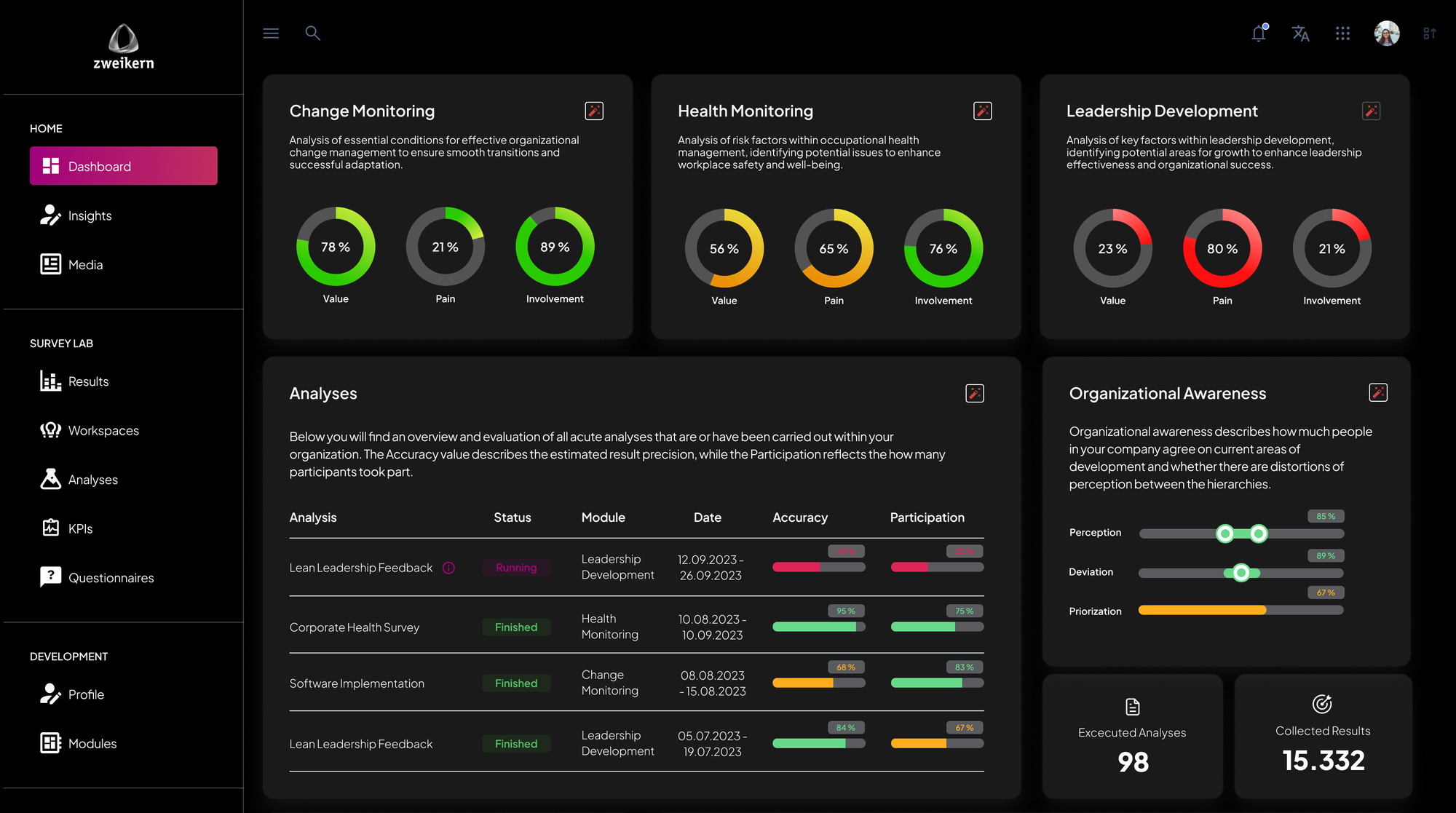The width and height of the screenshot is (1456, 813).
Task: Click the Analyses flask icon
Action: [50, 479]
